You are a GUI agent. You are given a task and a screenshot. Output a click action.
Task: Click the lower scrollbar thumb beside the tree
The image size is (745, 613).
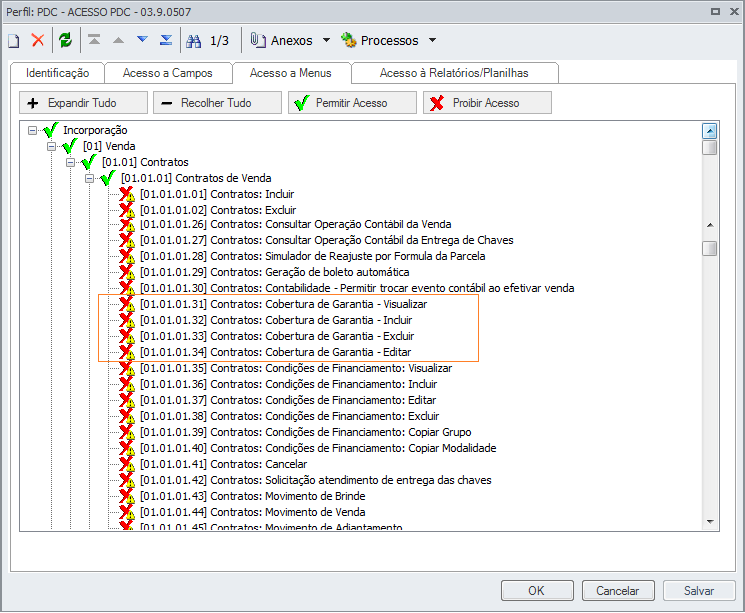click(x=709, y=249)
